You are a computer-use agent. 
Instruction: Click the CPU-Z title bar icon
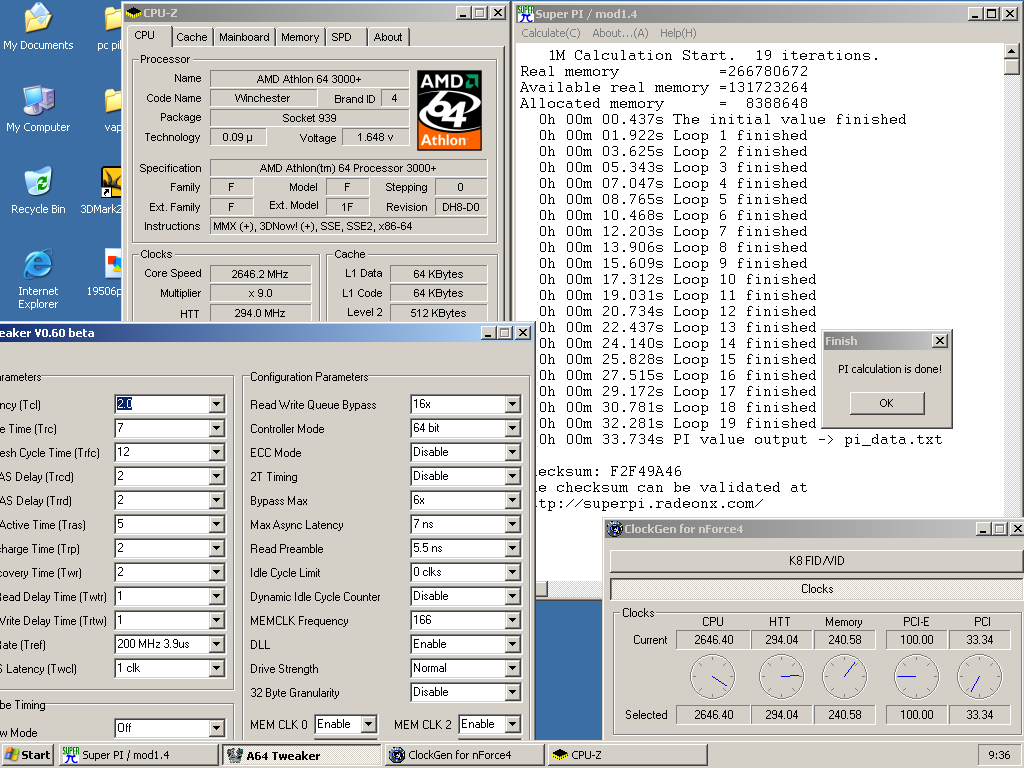pos(133,12)
